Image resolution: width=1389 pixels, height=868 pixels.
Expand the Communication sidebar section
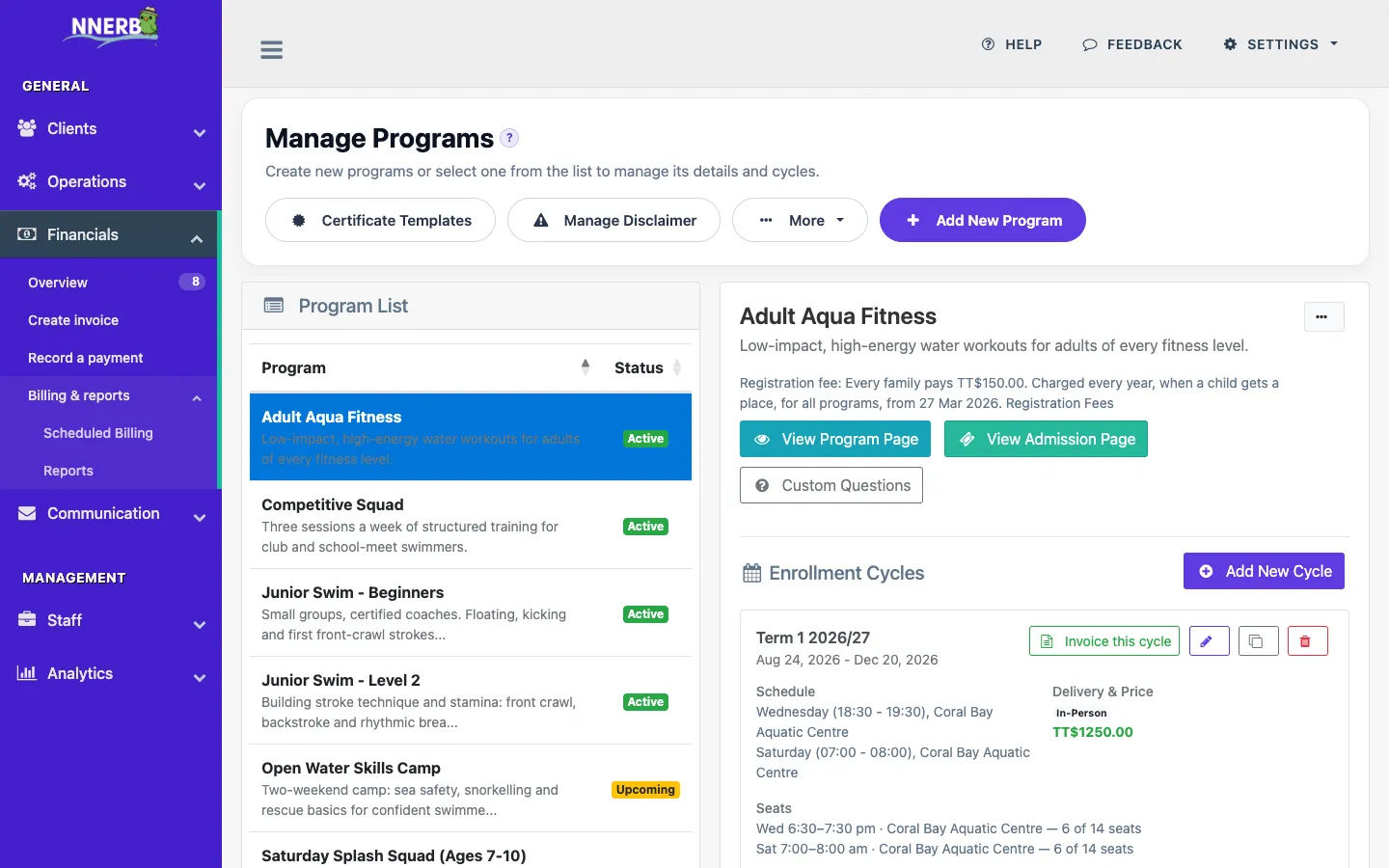point(111,514)
